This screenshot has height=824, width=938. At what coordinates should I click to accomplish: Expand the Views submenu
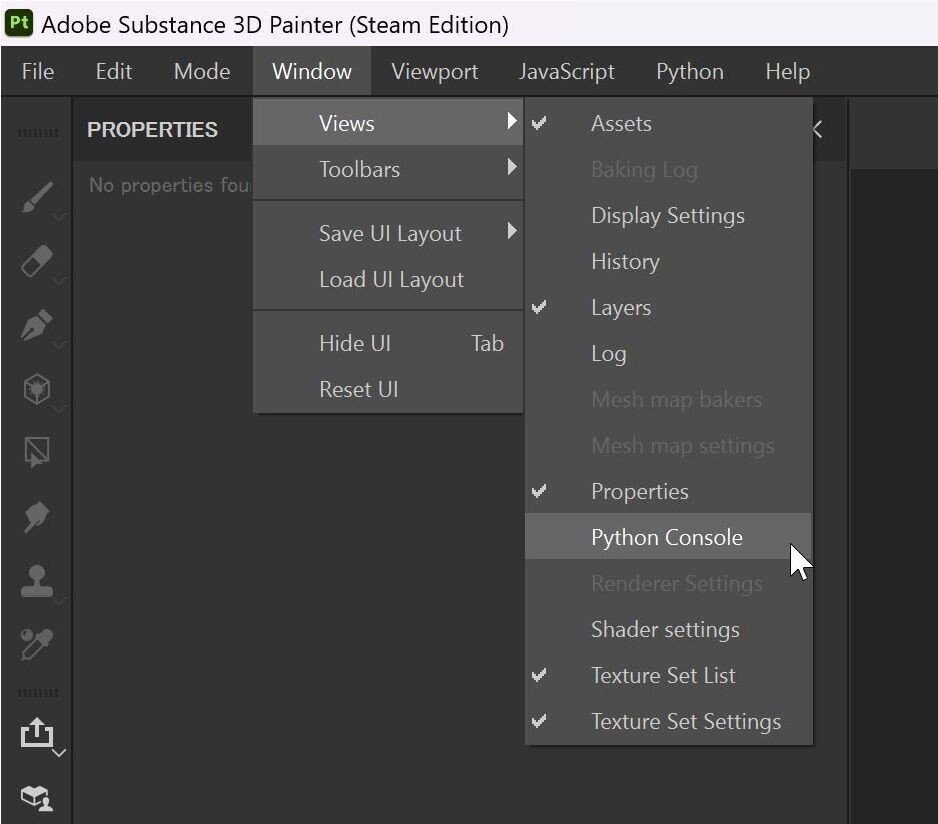(x=388, y=123)
